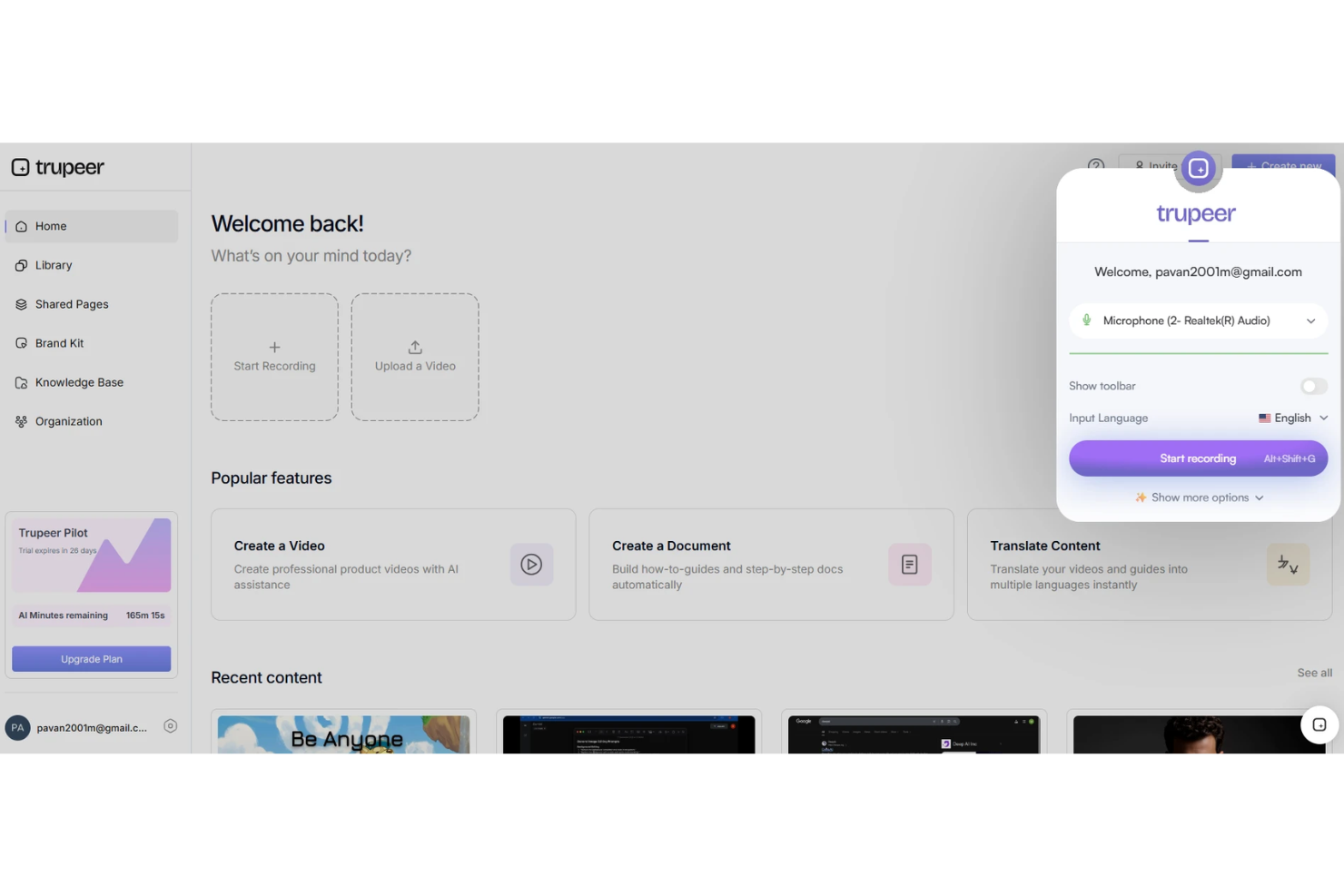
Task: Toggle the Show toolbar switch
Action: 1313,386
